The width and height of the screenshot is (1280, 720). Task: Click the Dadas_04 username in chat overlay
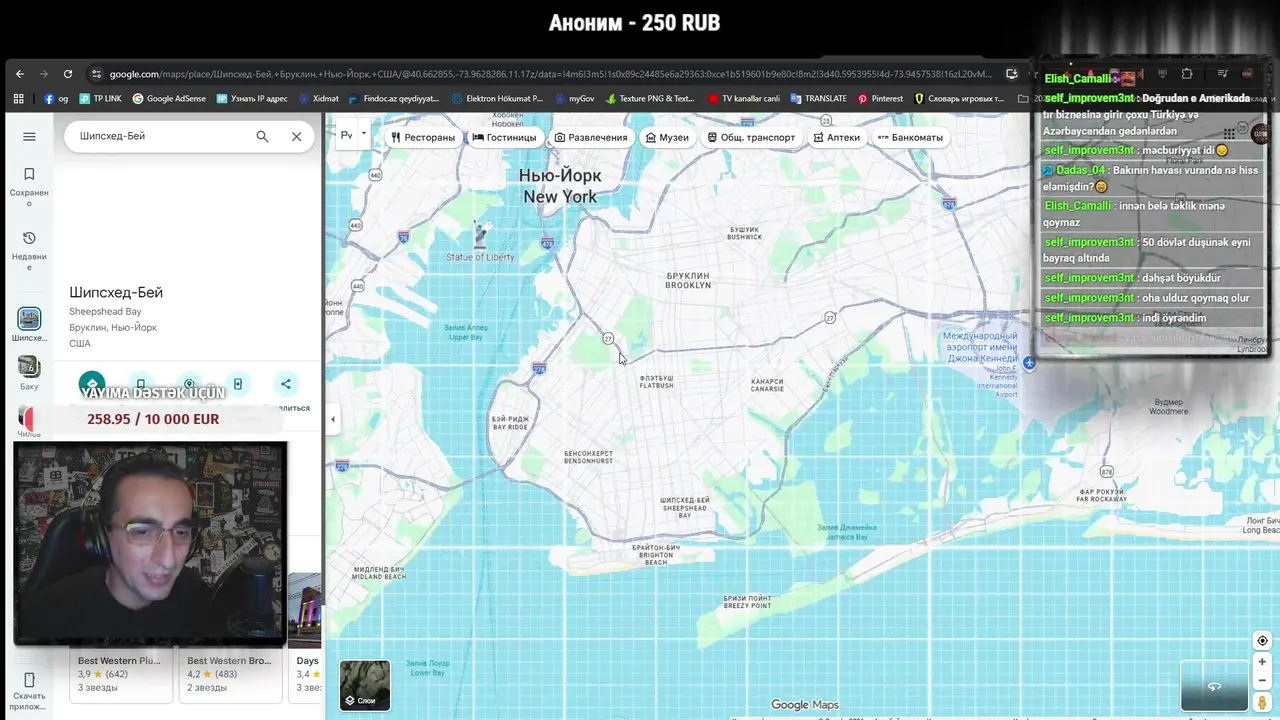coord(1080,170)
